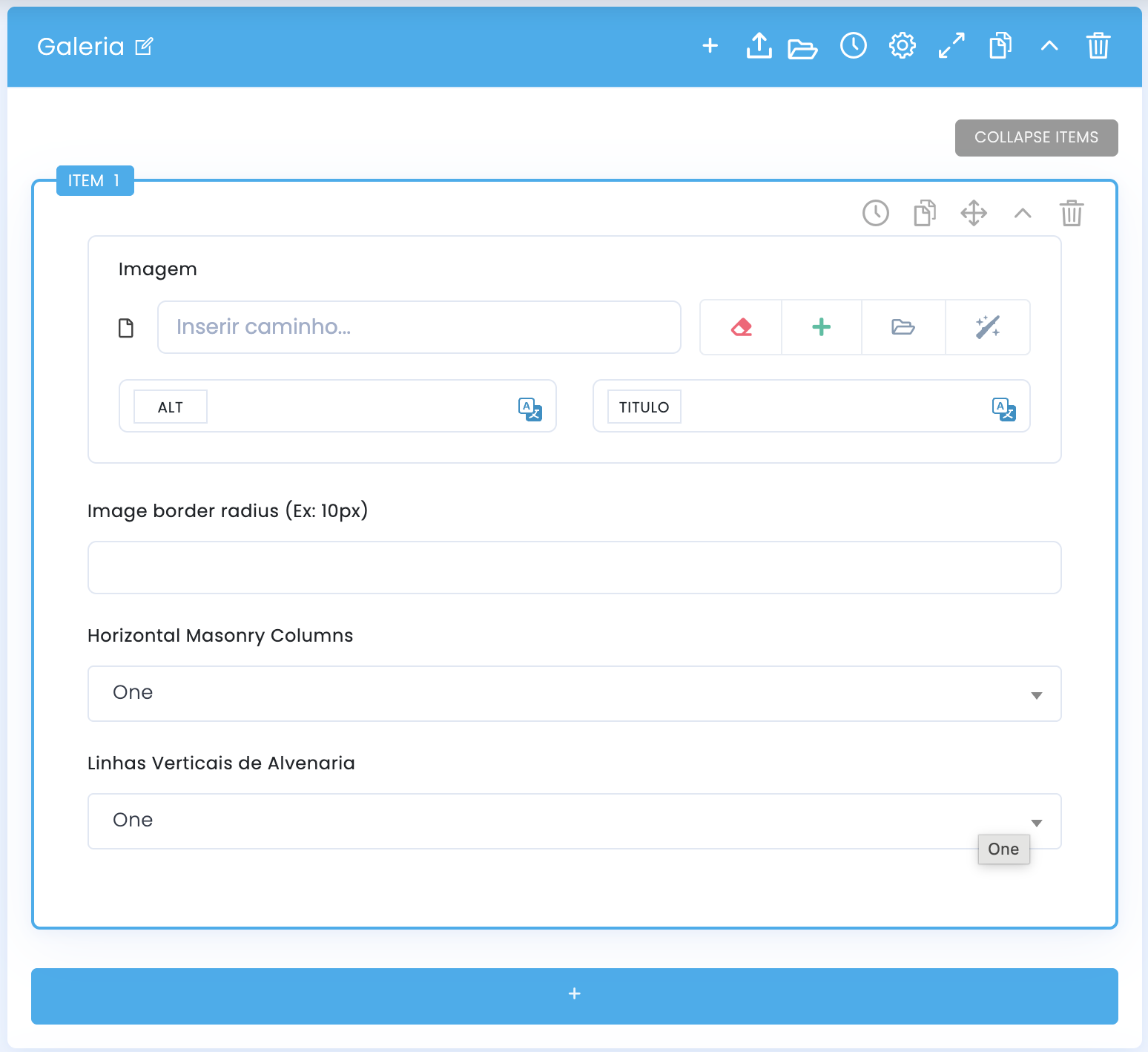Image resolution: width=1148 pixels, height=1052 pixels.
Task: Delete Item 1 with its trash icon
Action: click(1072, 214)
